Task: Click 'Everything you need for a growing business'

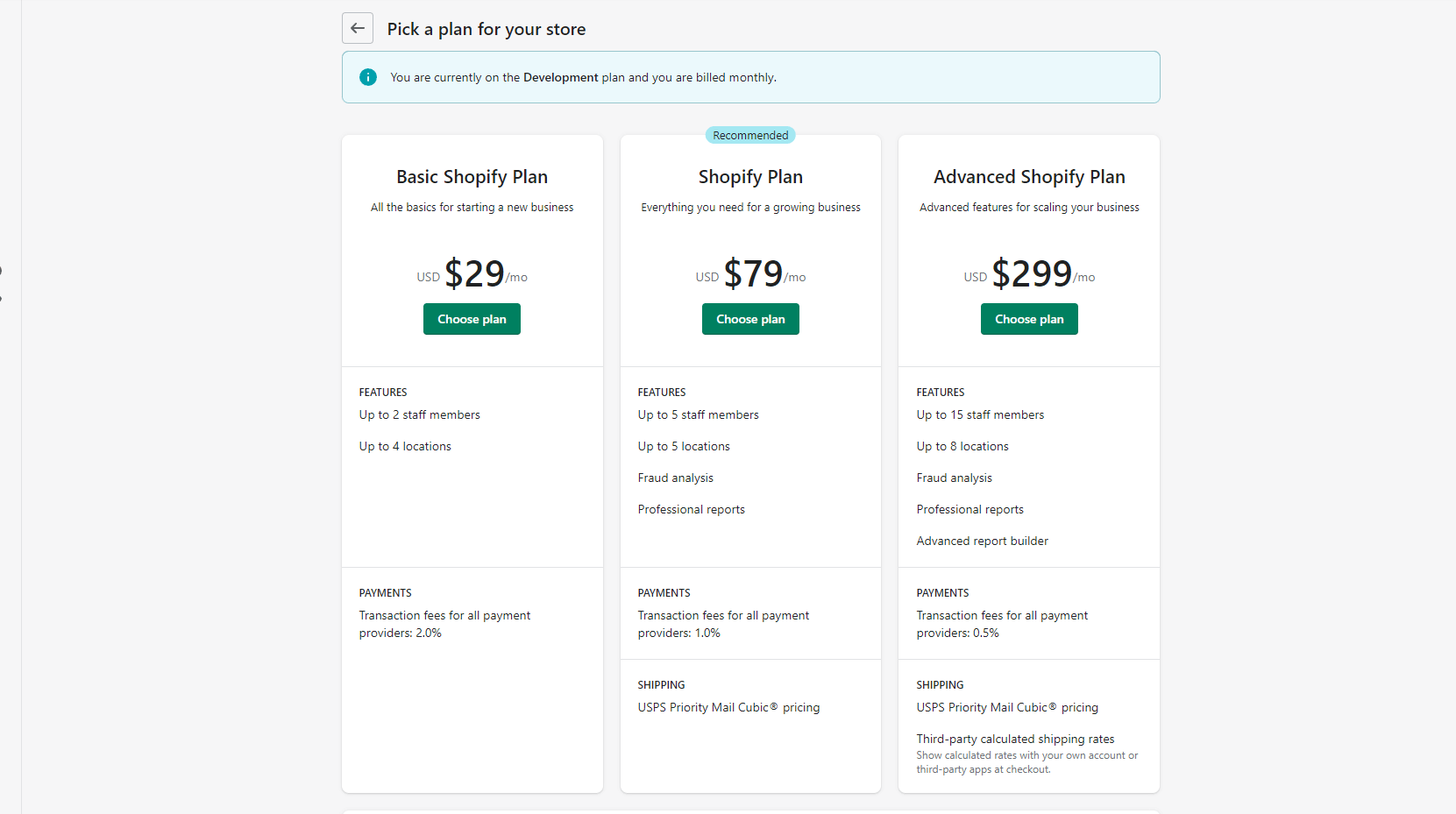Action: [750, 208]
